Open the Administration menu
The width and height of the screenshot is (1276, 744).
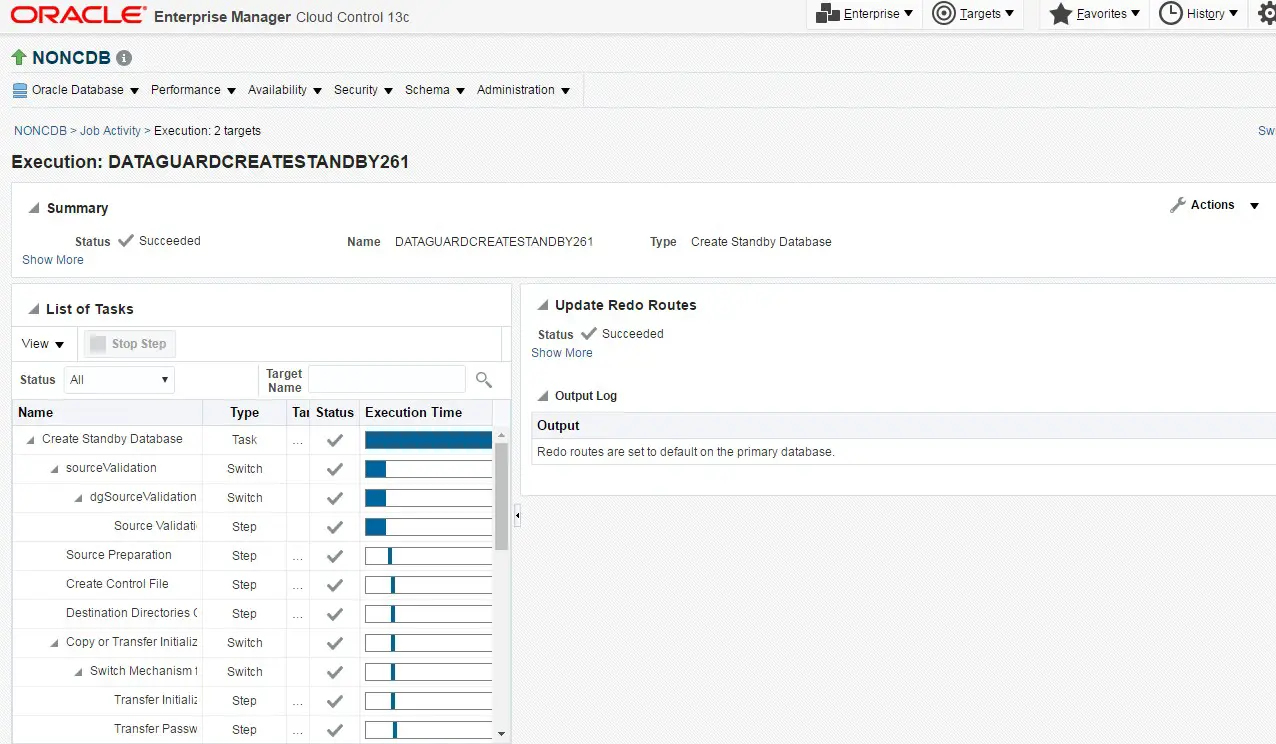[x=523, y=90]
